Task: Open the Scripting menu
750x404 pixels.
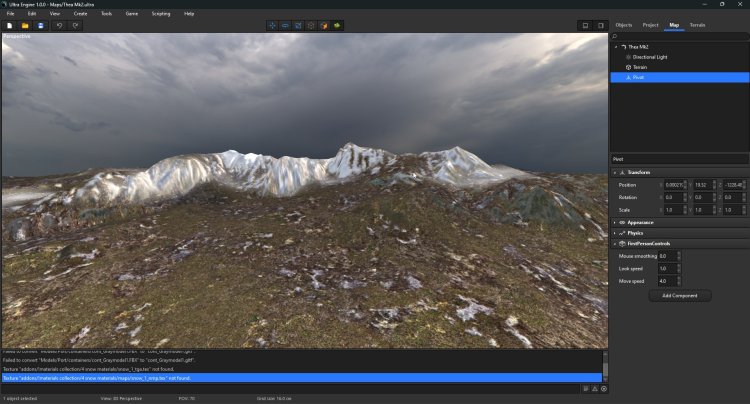Action: [160, 14]
